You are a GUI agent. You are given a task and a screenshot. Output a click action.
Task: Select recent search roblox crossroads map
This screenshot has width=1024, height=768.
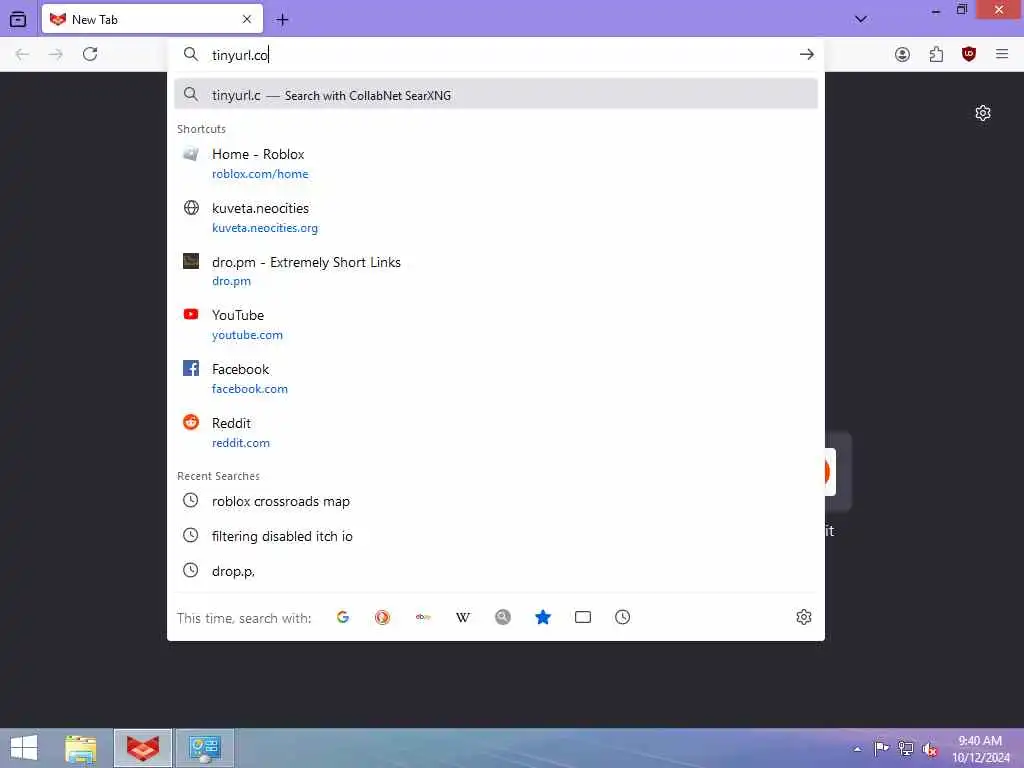coord(496,501)
